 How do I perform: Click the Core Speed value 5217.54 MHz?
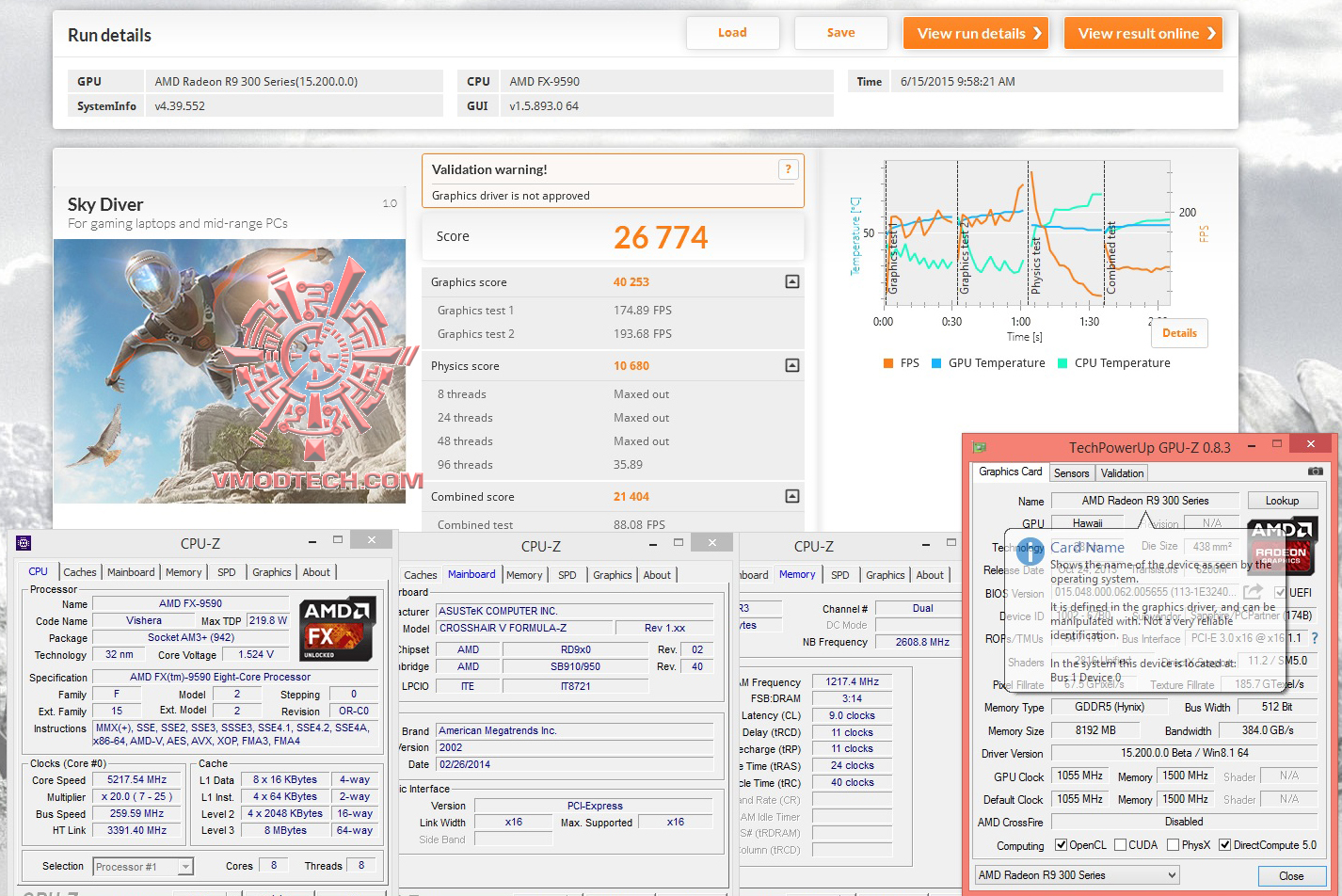pos(137,779)
